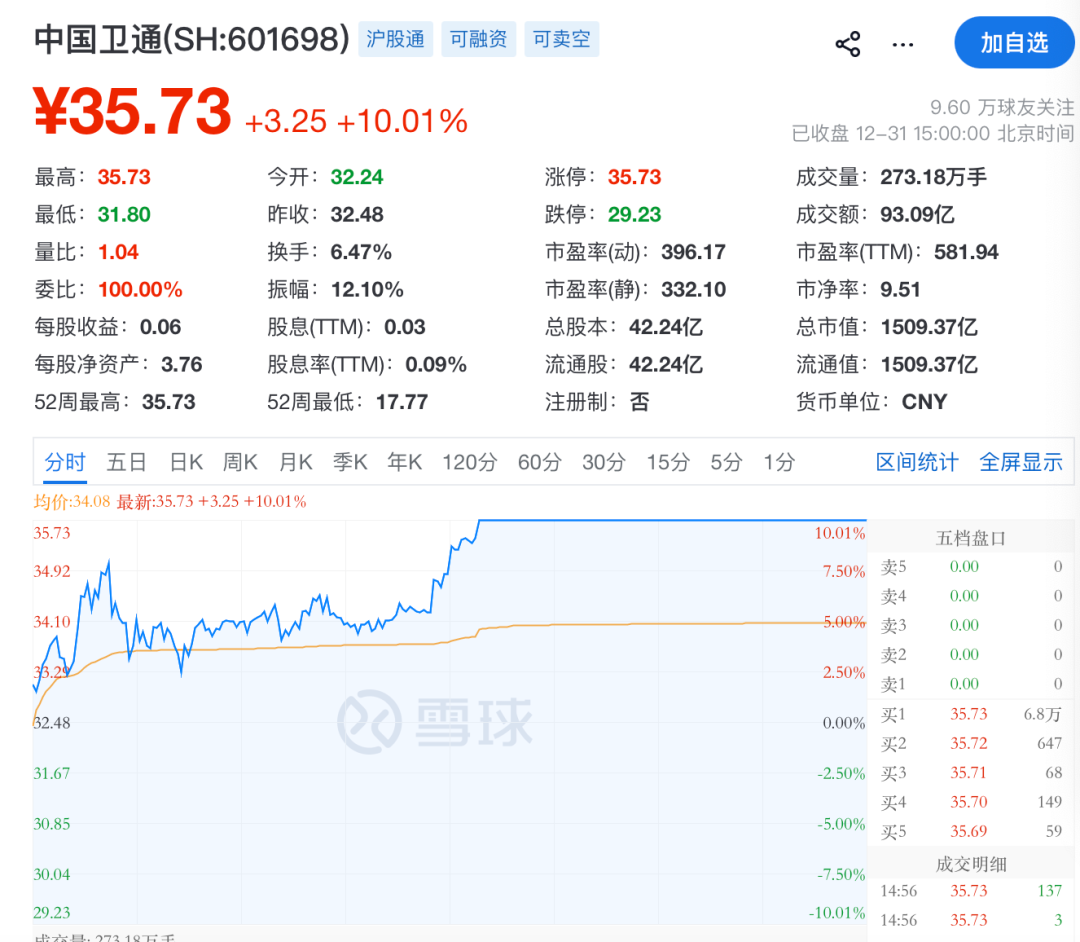Screen dimensions: 1080x942
Task: Click the share icon
Action: coord(848,44)
